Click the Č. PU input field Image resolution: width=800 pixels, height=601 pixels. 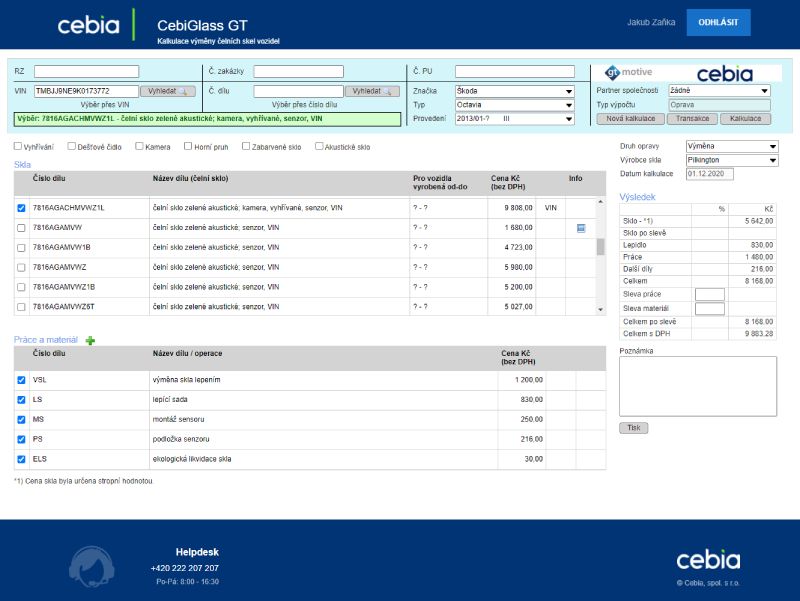click(x=515, y=71)
